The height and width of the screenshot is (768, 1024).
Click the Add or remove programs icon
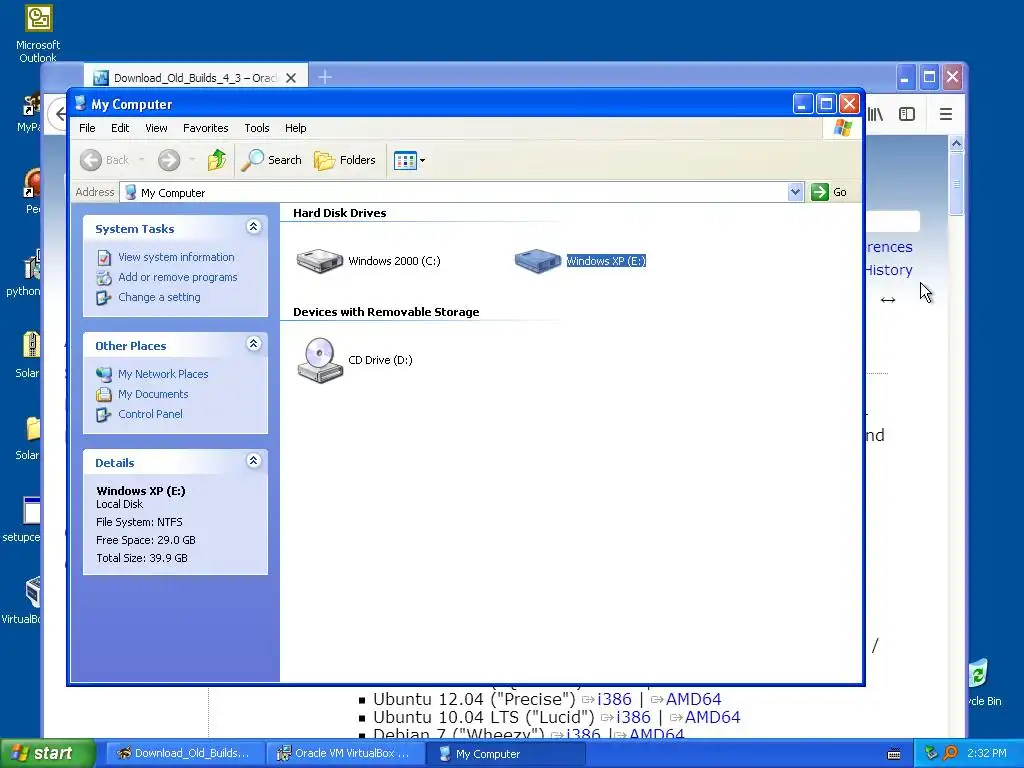(104, 278)
